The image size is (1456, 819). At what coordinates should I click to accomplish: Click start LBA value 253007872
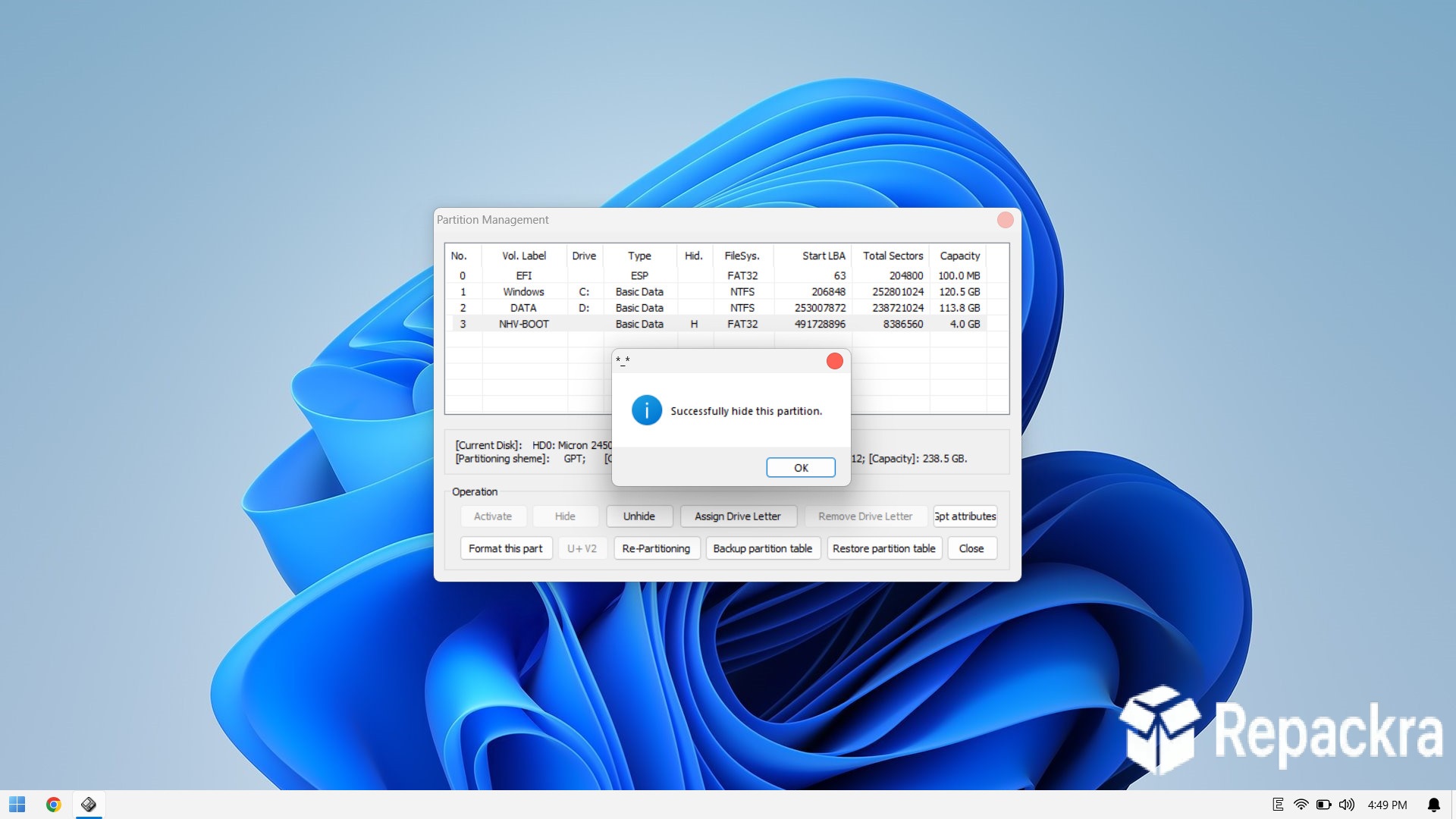pyautogui.click(x=820, y=308)
